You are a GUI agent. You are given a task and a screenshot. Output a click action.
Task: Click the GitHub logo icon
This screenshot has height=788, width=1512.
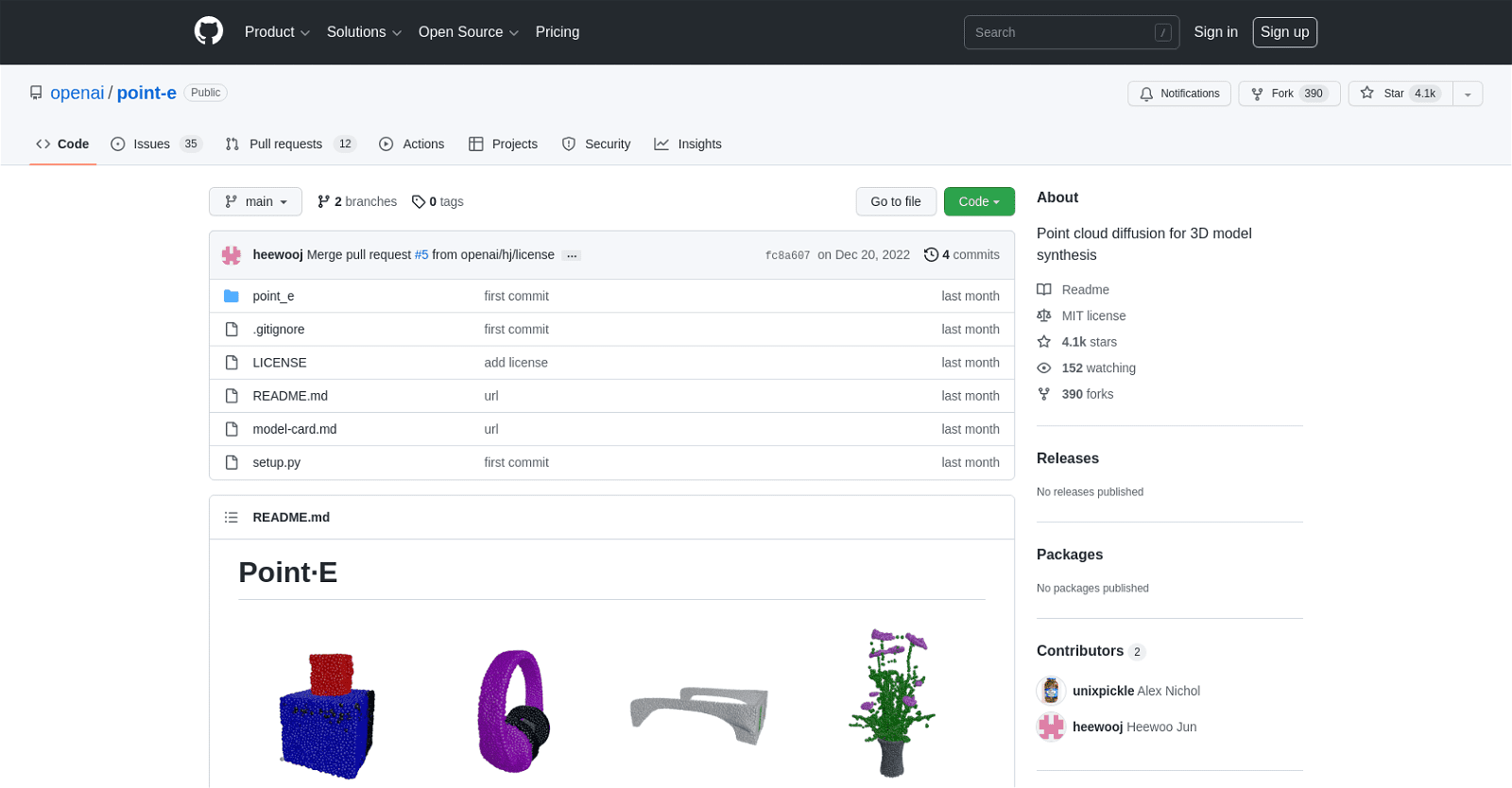(209, 32)
